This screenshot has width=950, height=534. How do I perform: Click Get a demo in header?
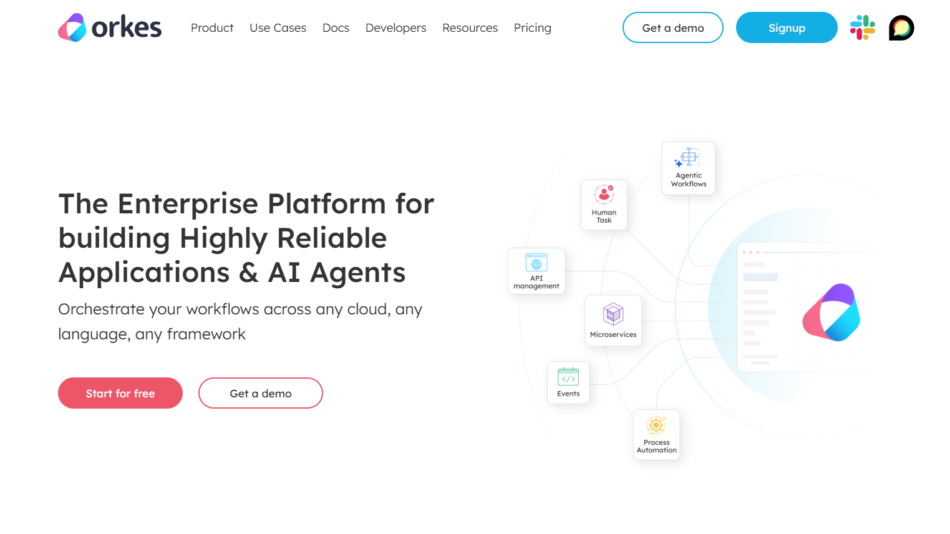click(x=673, y=28)
